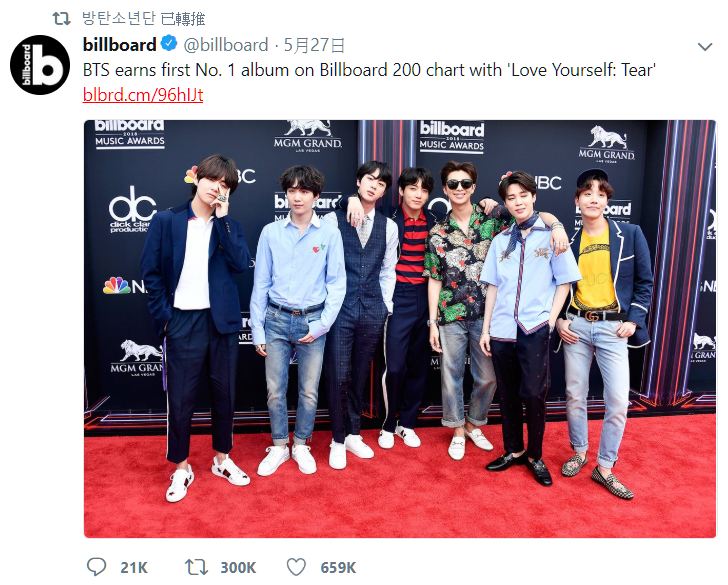Click the @billboard handle
Screen dimensions: 728x585
point(225,45)
